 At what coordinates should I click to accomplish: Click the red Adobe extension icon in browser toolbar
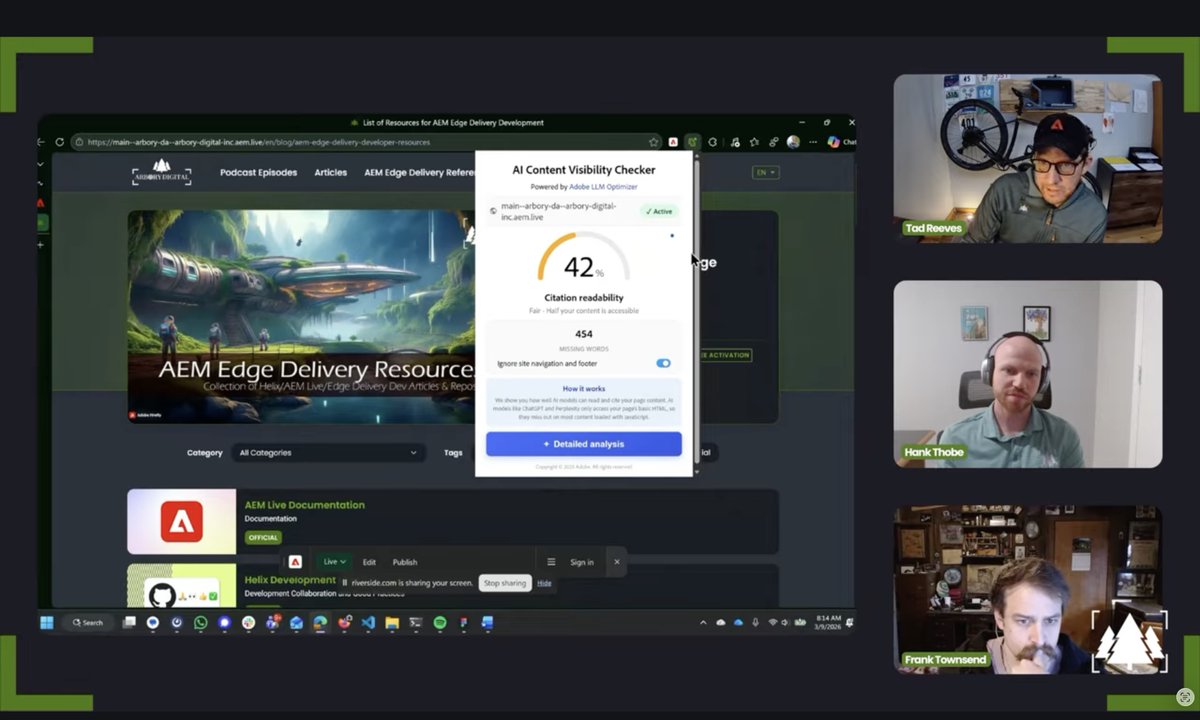coord(673,142)
